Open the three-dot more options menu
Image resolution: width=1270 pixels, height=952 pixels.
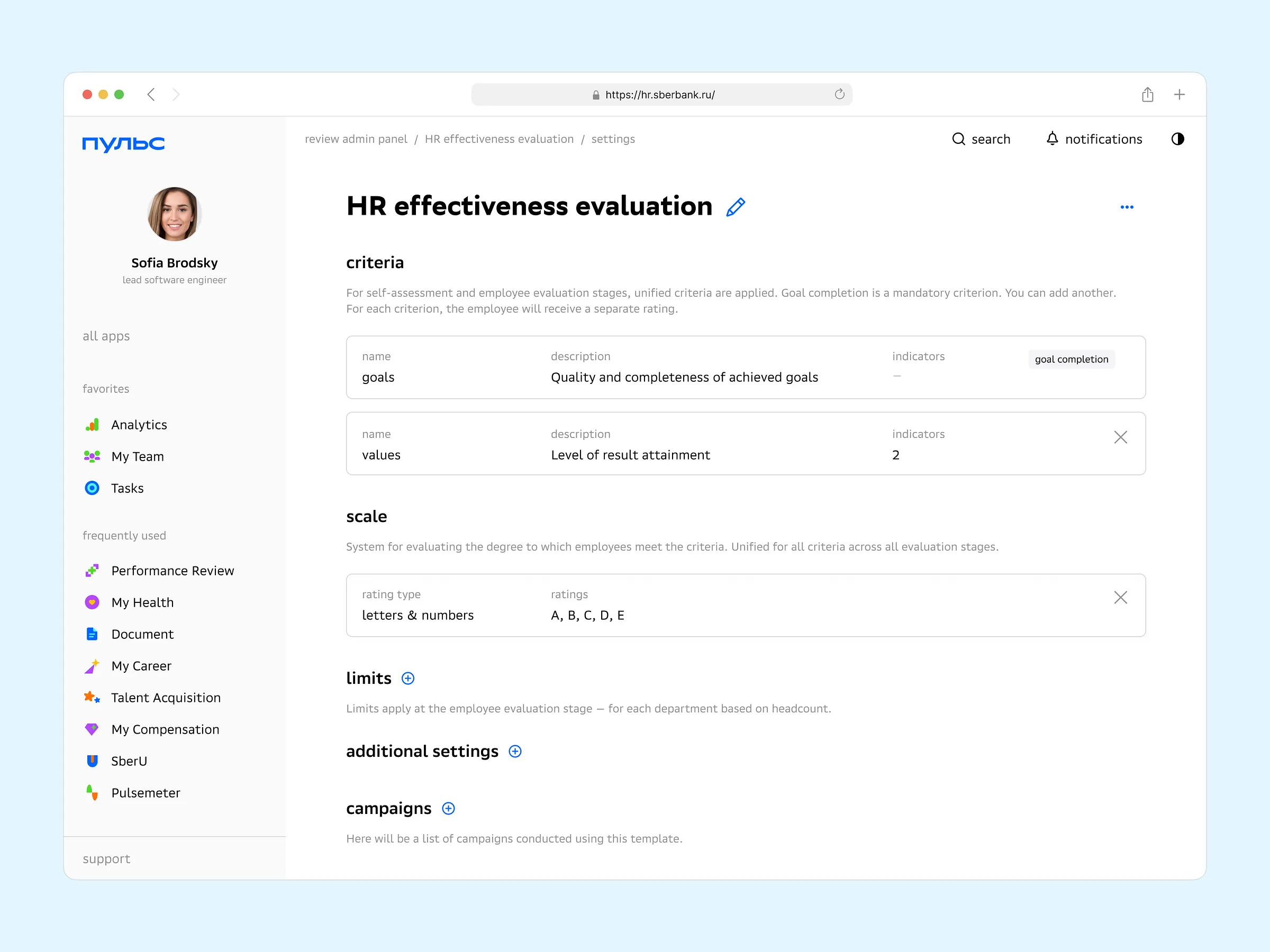click(1127, 207)
